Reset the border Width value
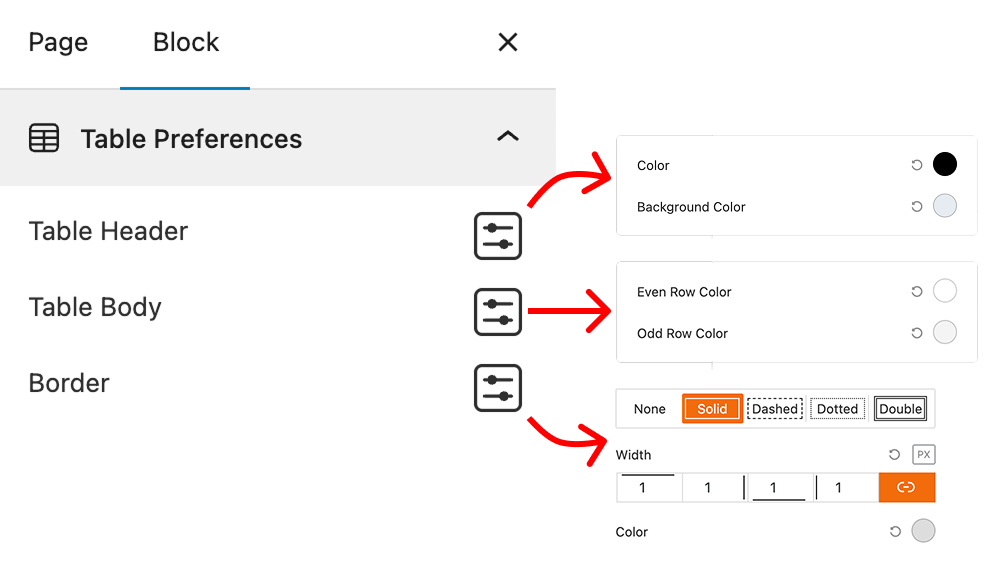Screen dimensions: 1004x564 coord(894,455)
